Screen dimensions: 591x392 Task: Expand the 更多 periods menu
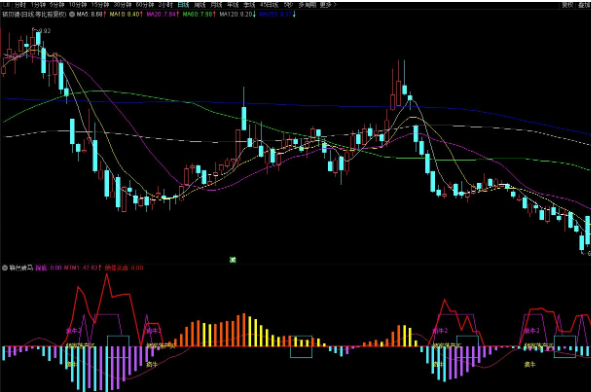point(327,5)
